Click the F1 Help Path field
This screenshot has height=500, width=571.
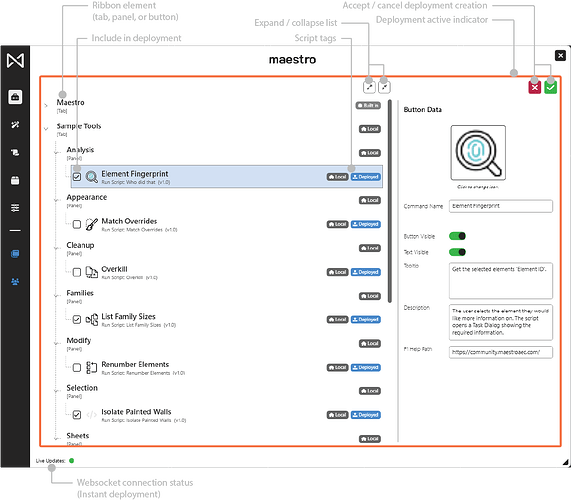tap(501, 352)
